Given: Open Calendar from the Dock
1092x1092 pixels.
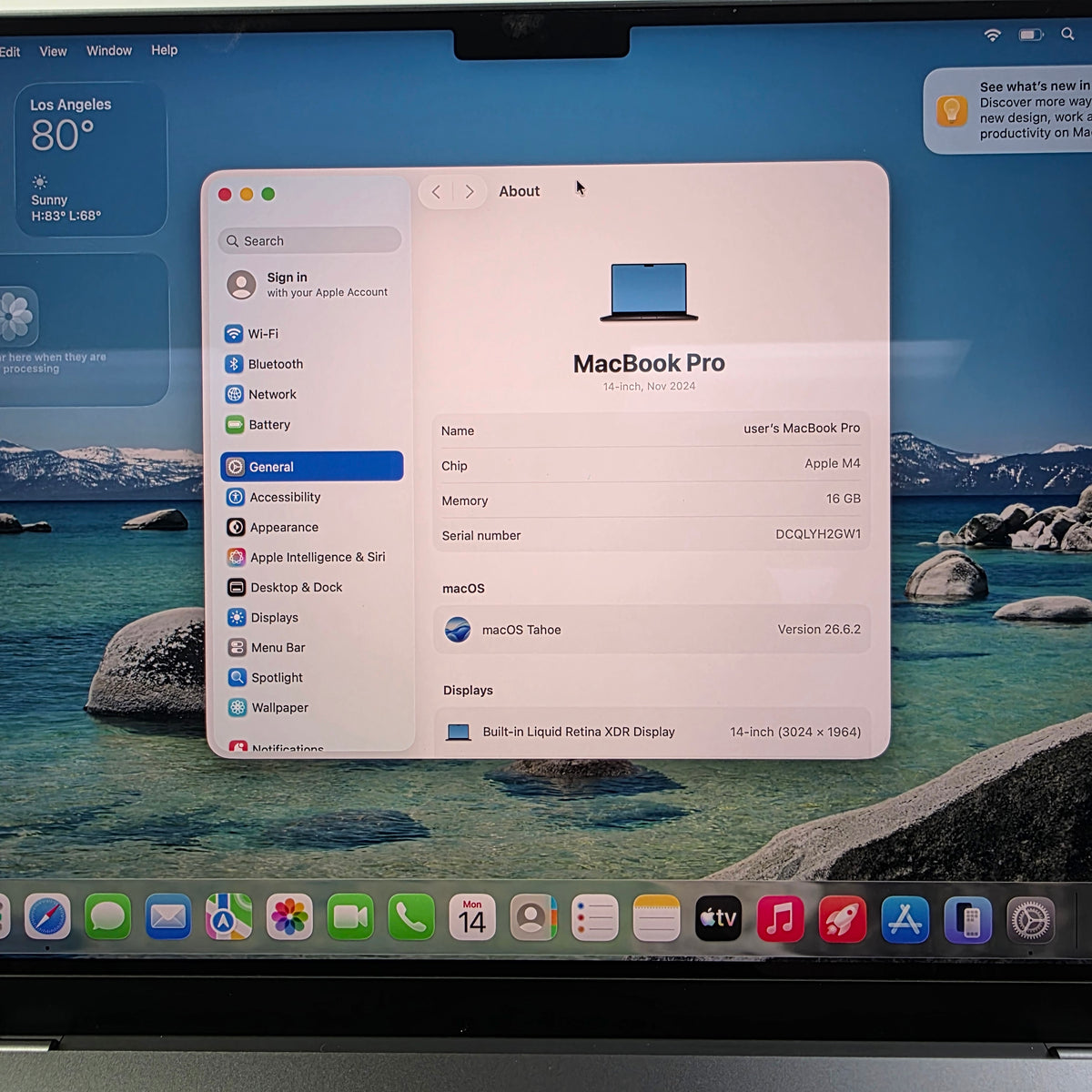Looking at the screenshot, I should pyautogui.click(x=472, y=917).
